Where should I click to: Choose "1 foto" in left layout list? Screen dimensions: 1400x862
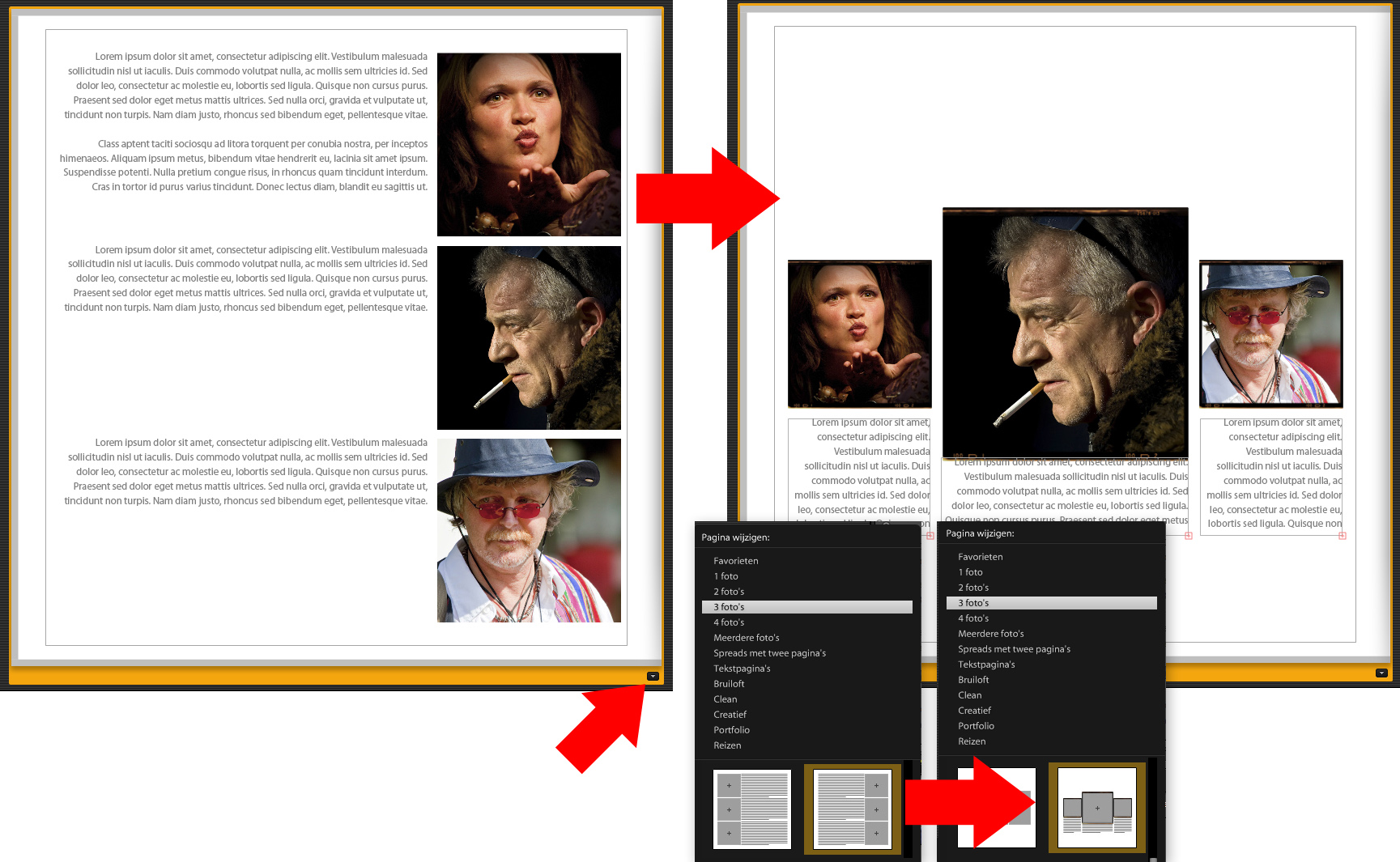(726, 576)
